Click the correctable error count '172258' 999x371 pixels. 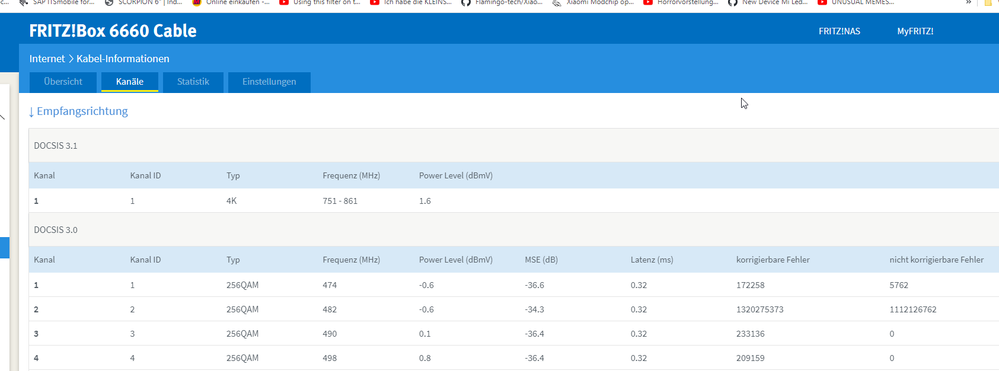(x=750, y=285)
